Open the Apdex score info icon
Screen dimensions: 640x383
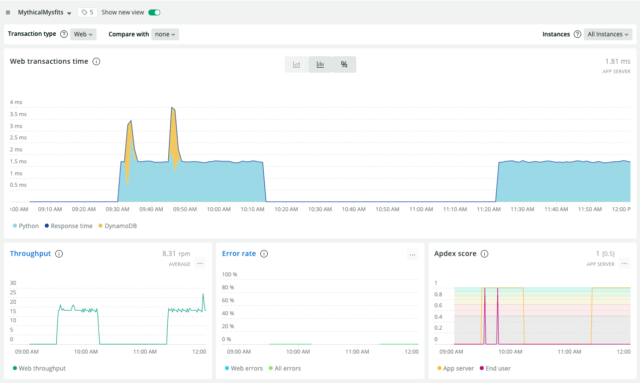pyautogui.click(x=484, y=254)
